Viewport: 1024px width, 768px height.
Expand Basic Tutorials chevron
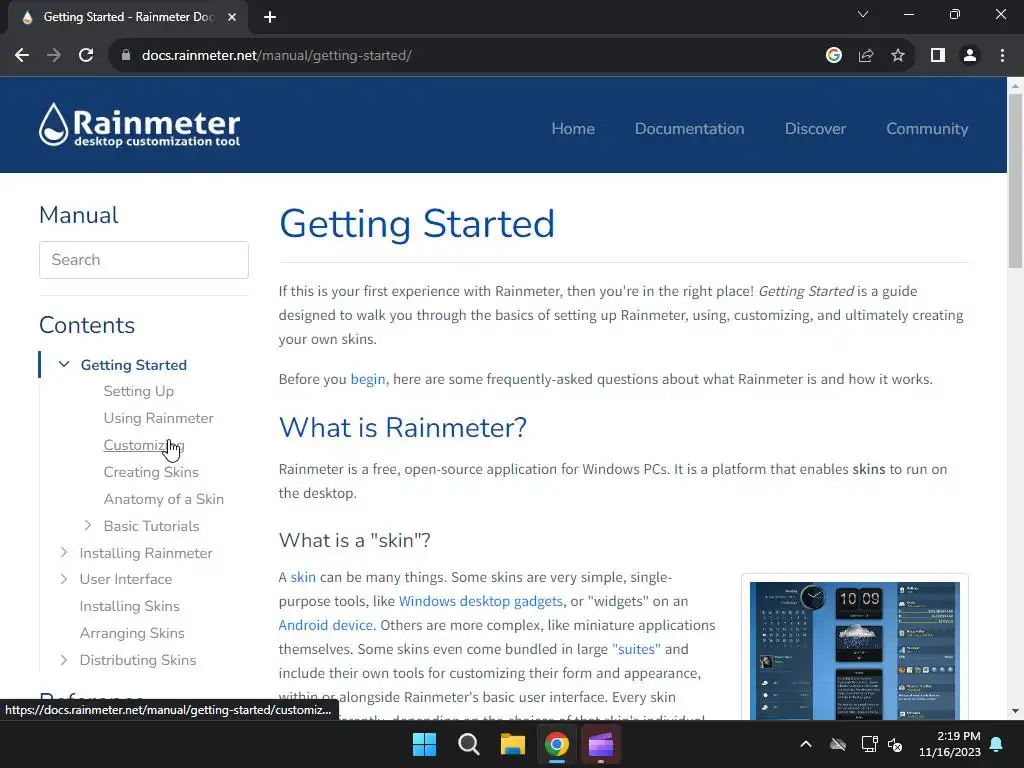[88, 525]
